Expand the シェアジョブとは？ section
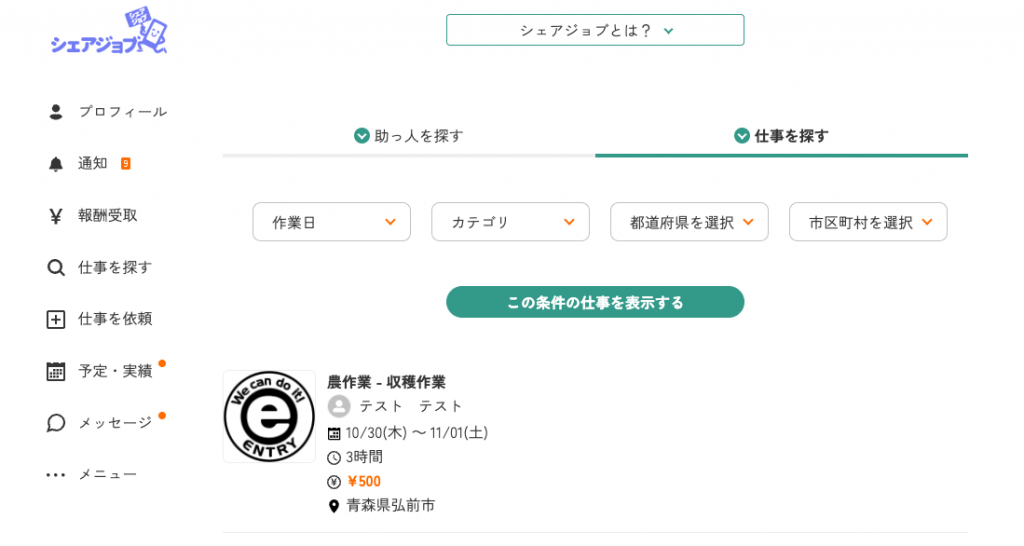Viewport: 1024px width, 546px height. point(595,30)
